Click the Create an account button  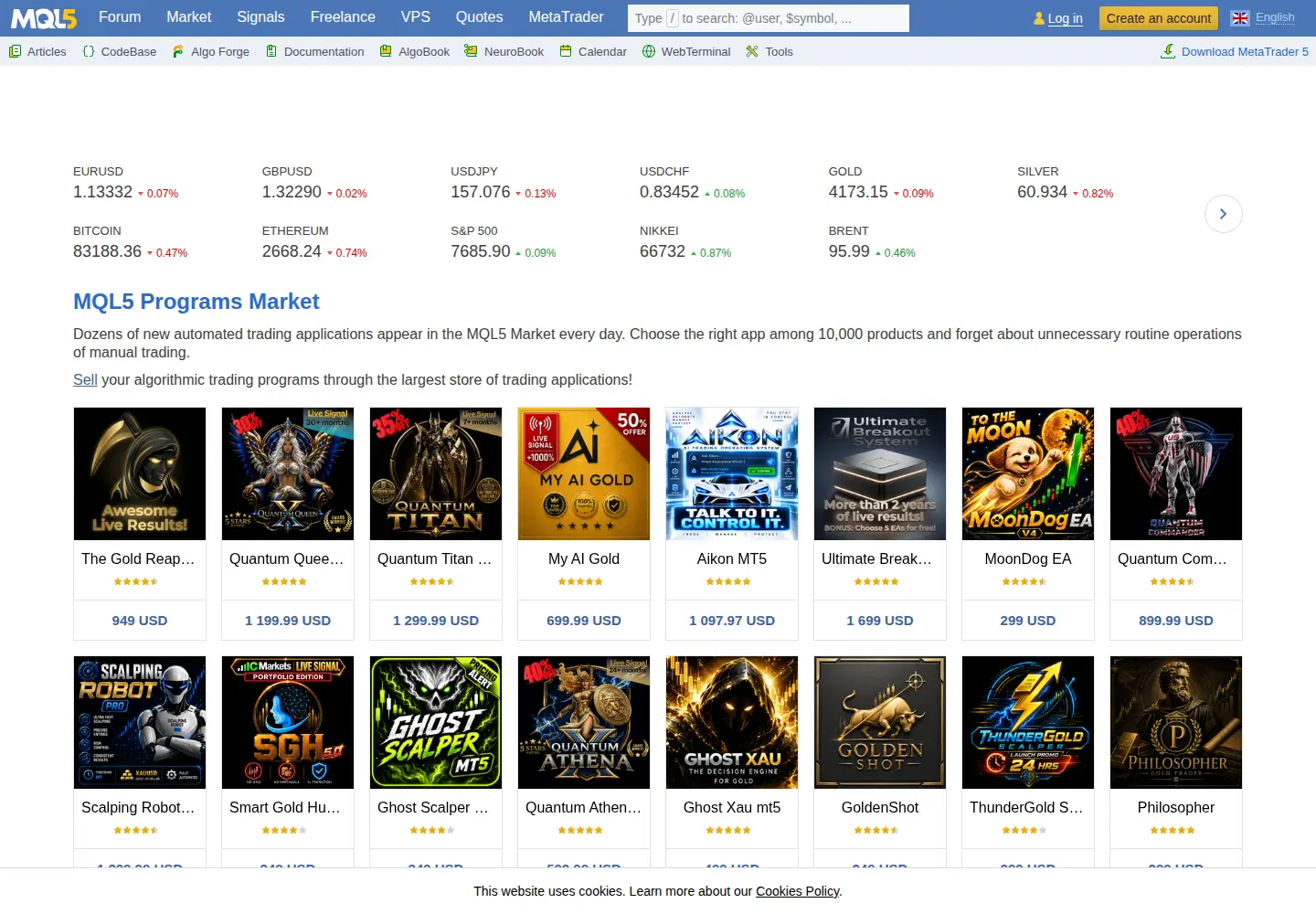point(1159,18)
